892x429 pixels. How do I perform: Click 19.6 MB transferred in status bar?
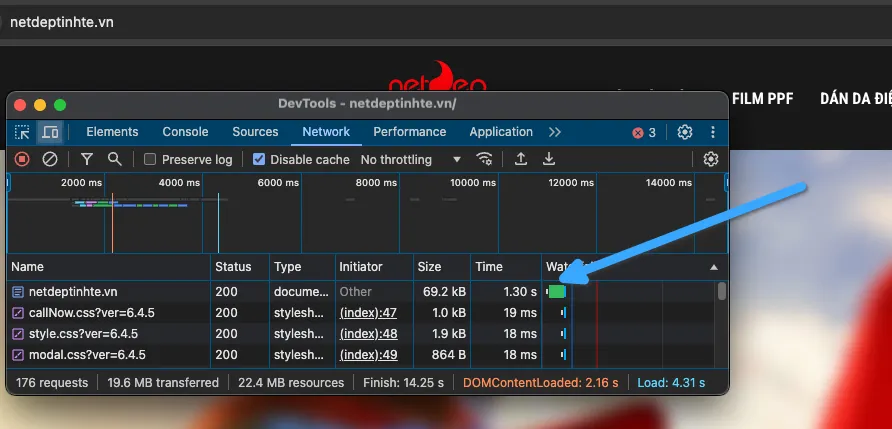point(163,383)
